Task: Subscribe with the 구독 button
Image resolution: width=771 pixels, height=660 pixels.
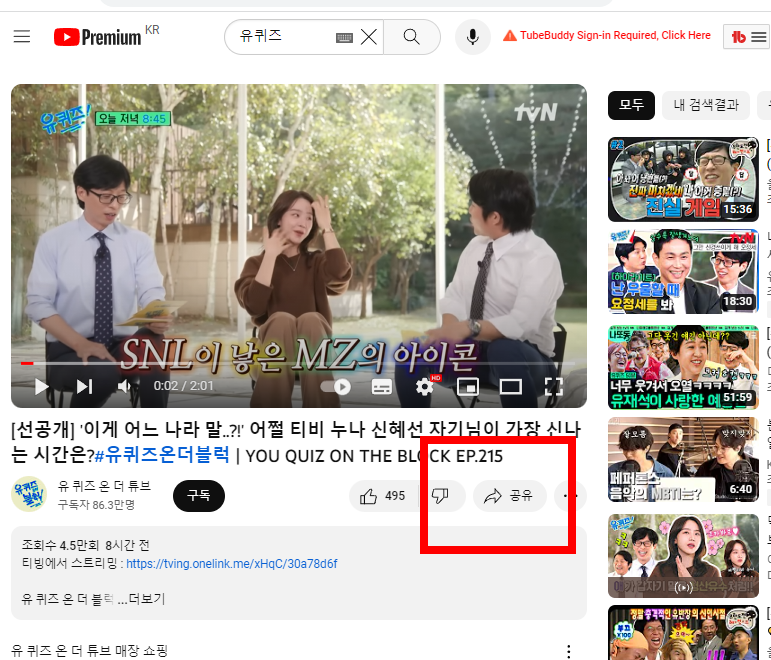Action: [x=199, y=496]
